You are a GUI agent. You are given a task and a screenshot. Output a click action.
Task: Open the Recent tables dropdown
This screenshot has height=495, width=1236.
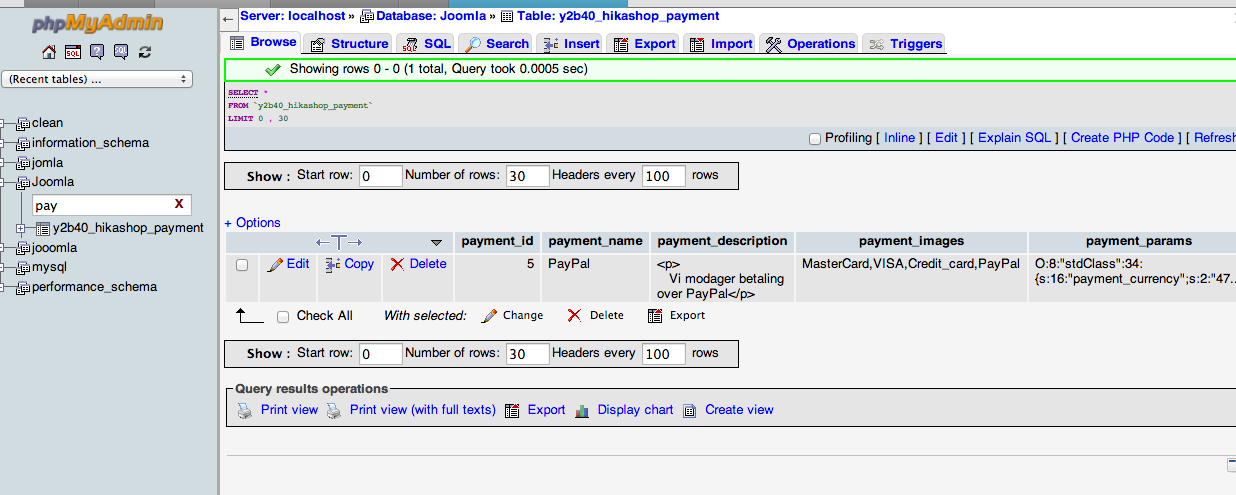[98, 79]
